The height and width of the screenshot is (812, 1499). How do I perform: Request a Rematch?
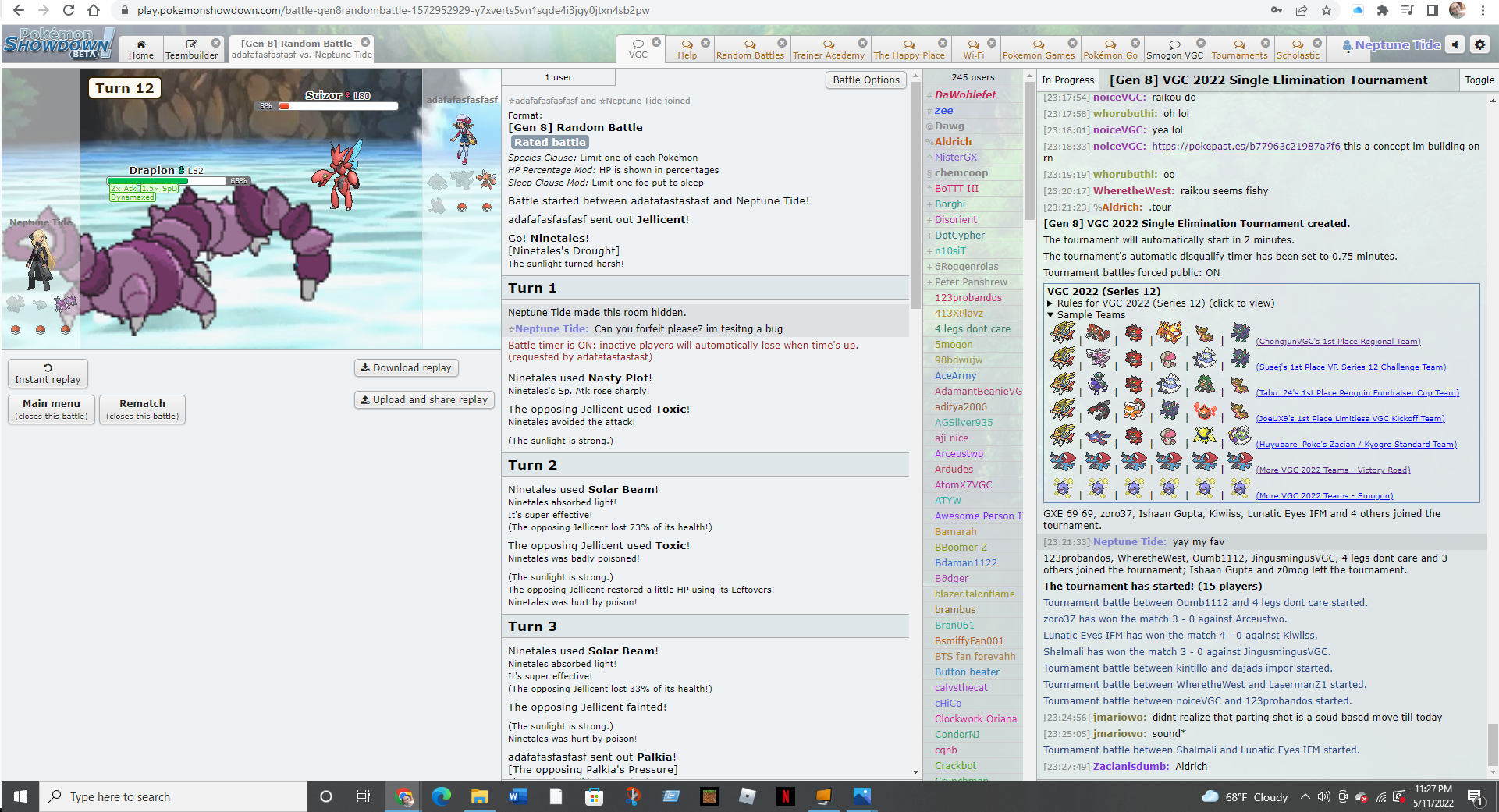coord(142,409)
